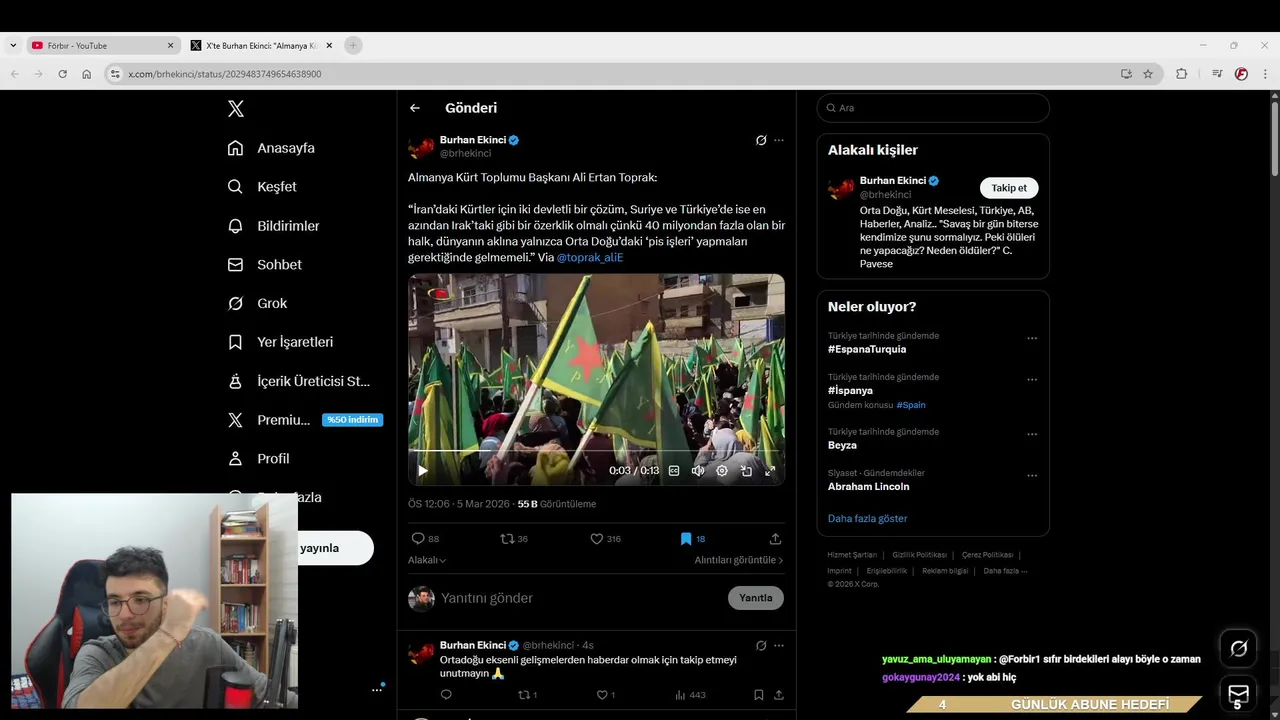The image size is (1280, 720).
Task: Open video settings gear
Action: 722,470
